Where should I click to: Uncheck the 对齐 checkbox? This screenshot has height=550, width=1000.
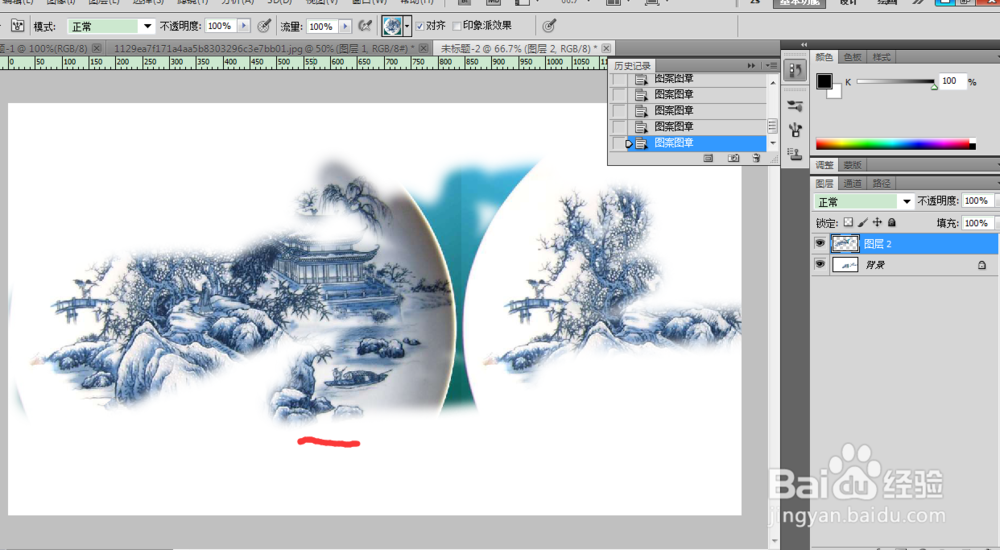coord(420,26)
